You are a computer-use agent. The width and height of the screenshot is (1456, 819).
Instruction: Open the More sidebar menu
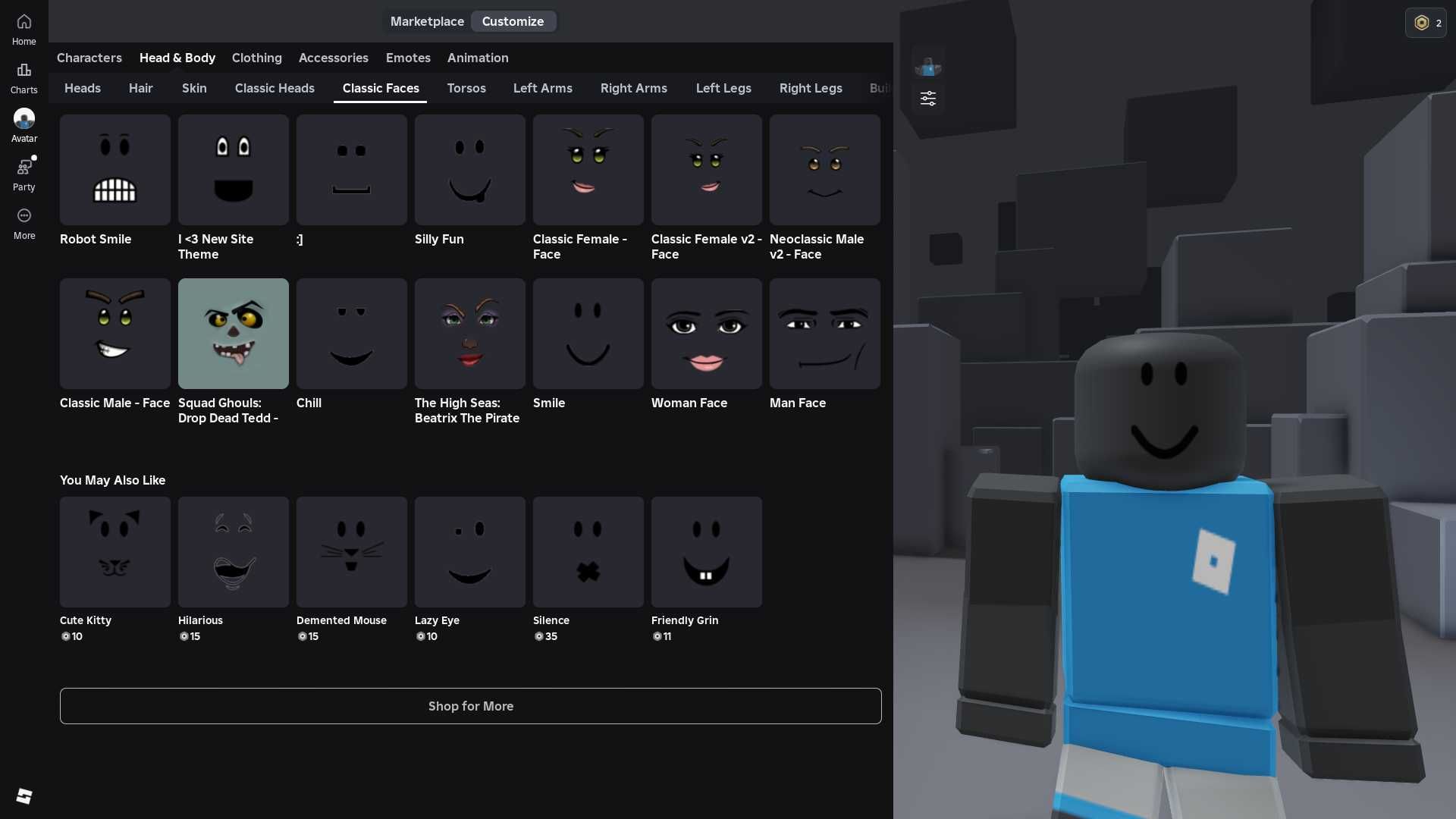point(24,224)
